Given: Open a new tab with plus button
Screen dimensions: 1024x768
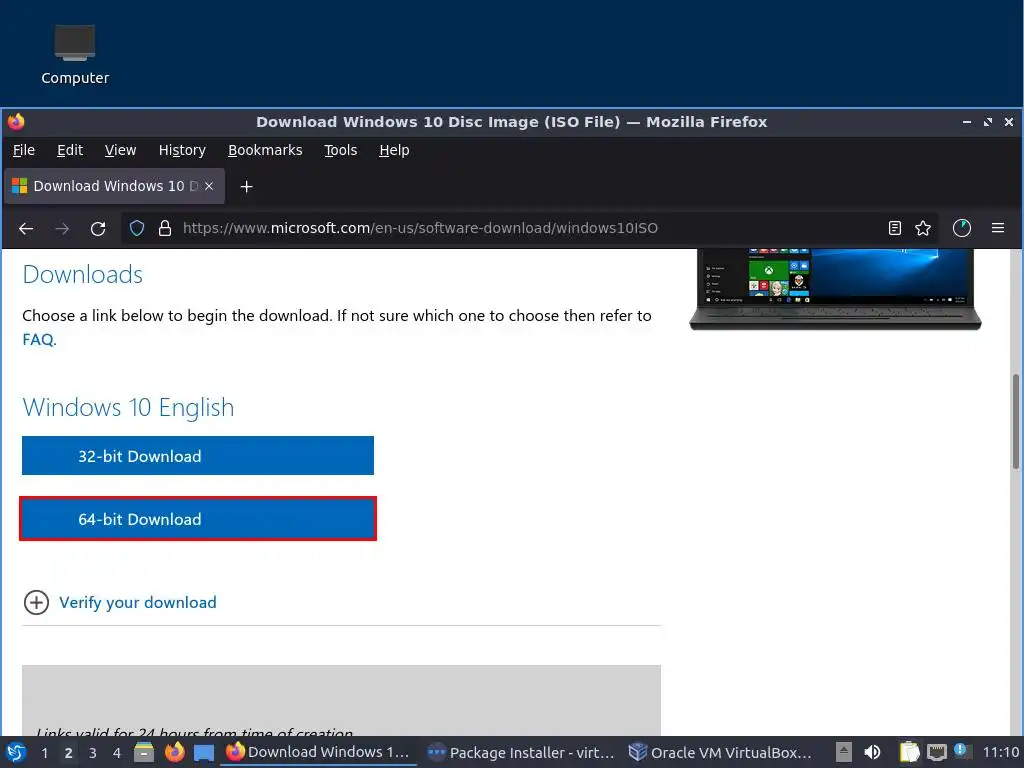Looking at the screenshot, I should tap(246, 187).
